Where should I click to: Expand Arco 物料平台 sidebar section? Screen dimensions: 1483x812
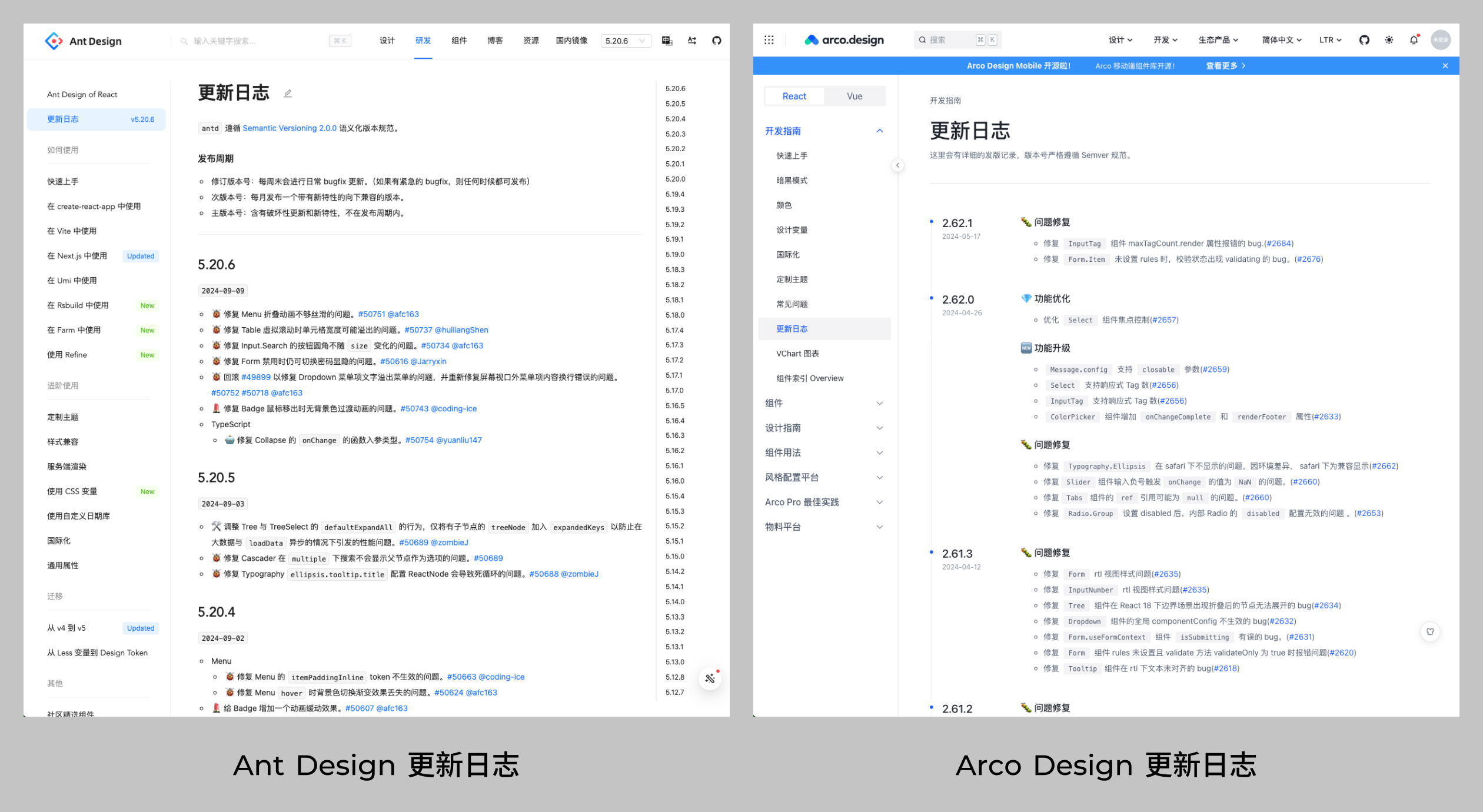[x=824, y=527]
